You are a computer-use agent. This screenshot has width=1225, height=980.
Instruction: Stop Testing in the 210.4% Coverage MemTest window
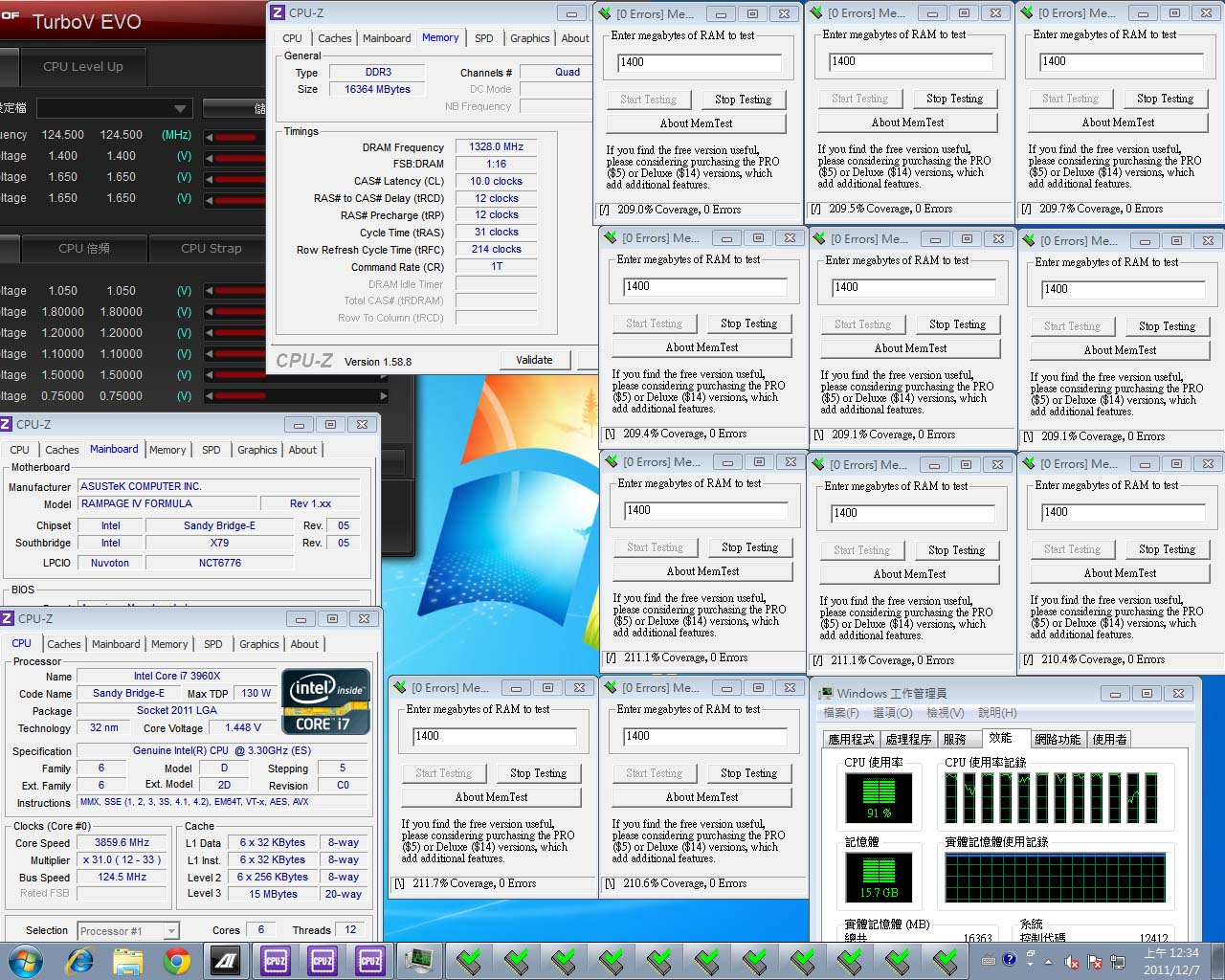(x=1167, y=549)
